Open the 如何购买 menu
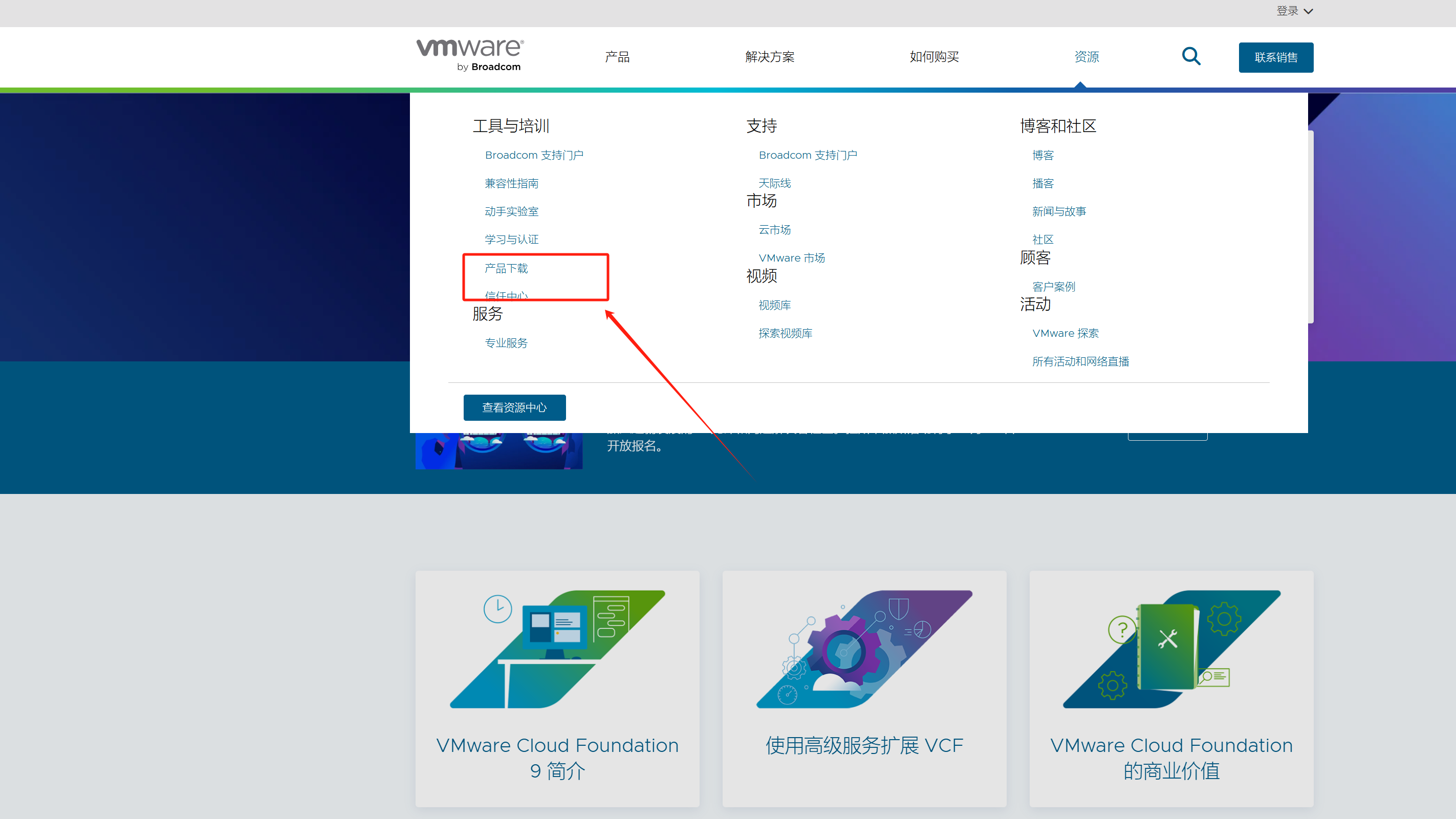1456x819 pixels. pos(935,57)
